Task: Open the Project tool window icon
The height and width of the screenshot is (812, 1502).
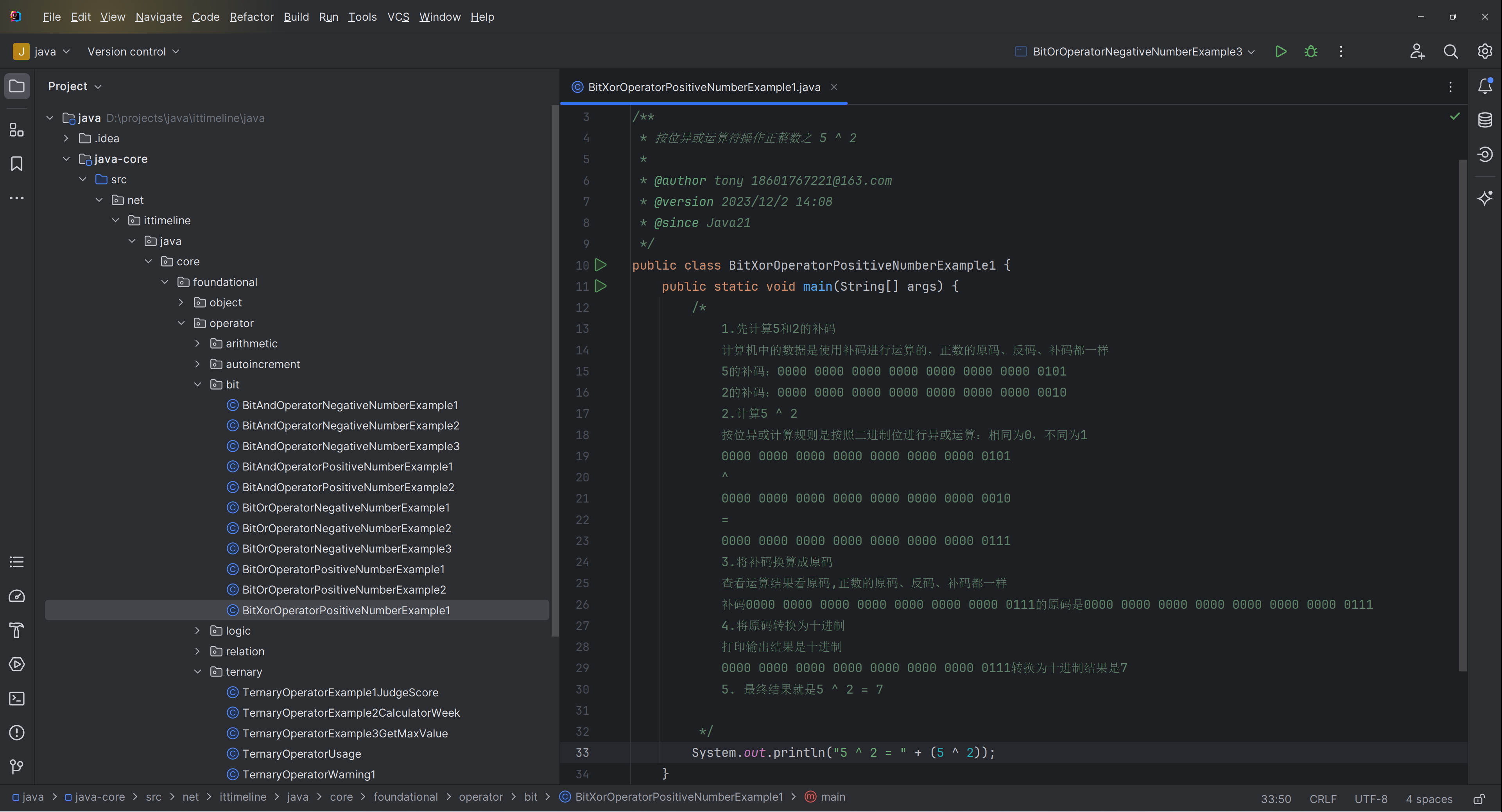Action: [x=17, y=86]
